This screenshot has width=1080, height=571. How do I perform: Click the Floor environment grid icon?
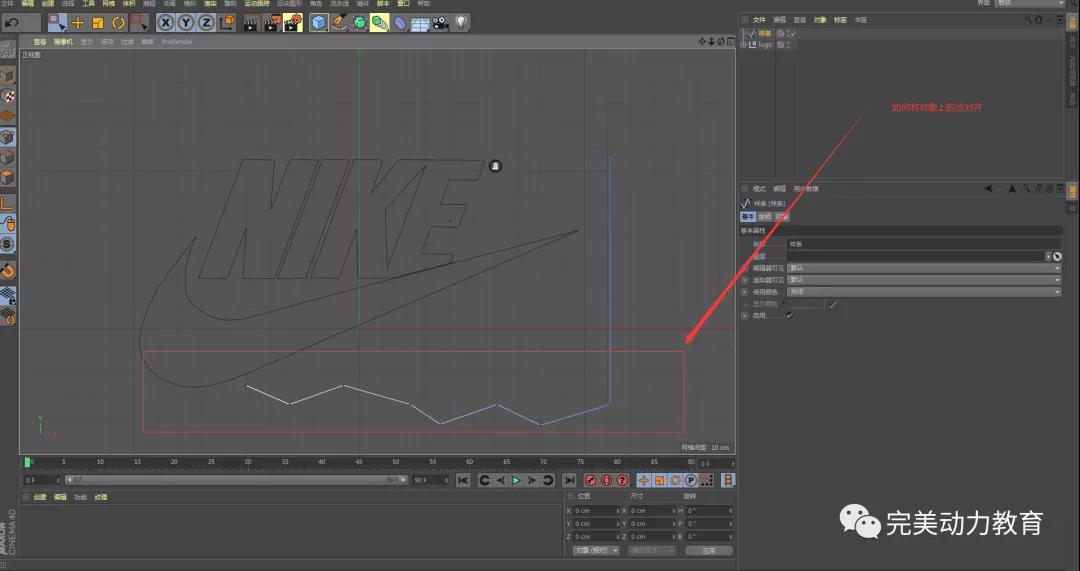coord(420,24)
